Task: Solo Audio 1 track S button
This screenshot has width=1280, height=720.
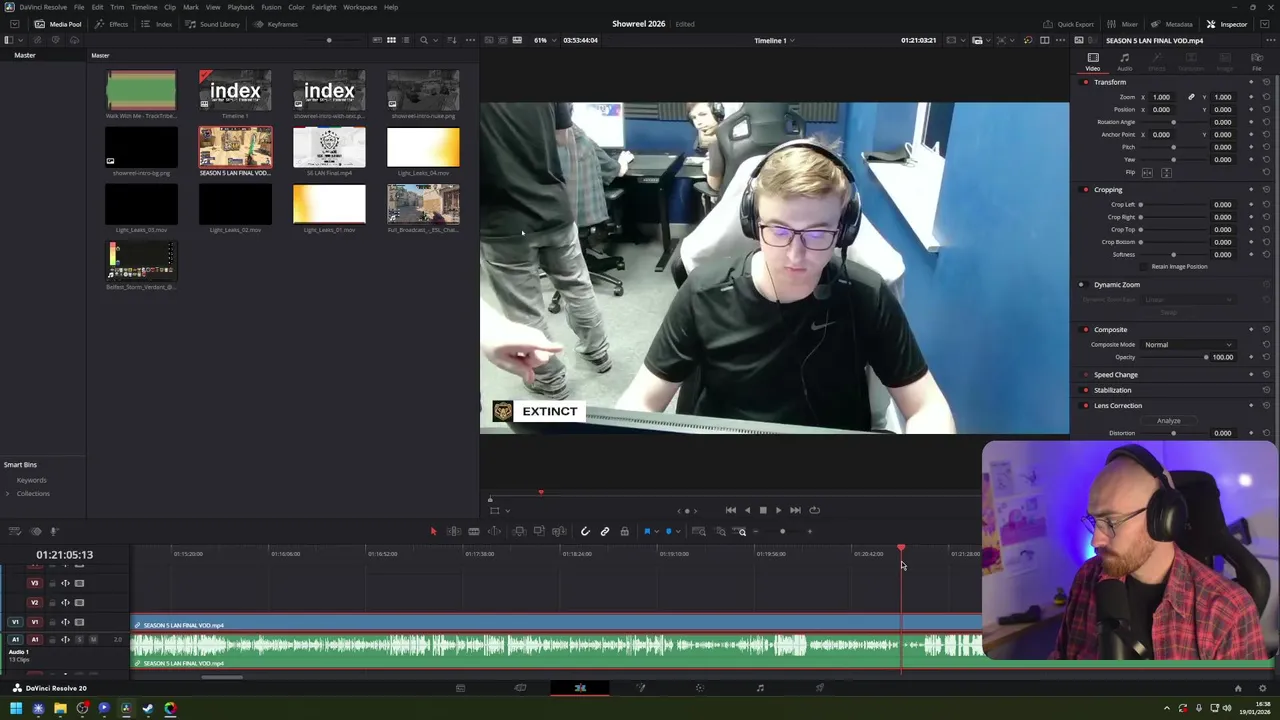Action: [79, 639]
